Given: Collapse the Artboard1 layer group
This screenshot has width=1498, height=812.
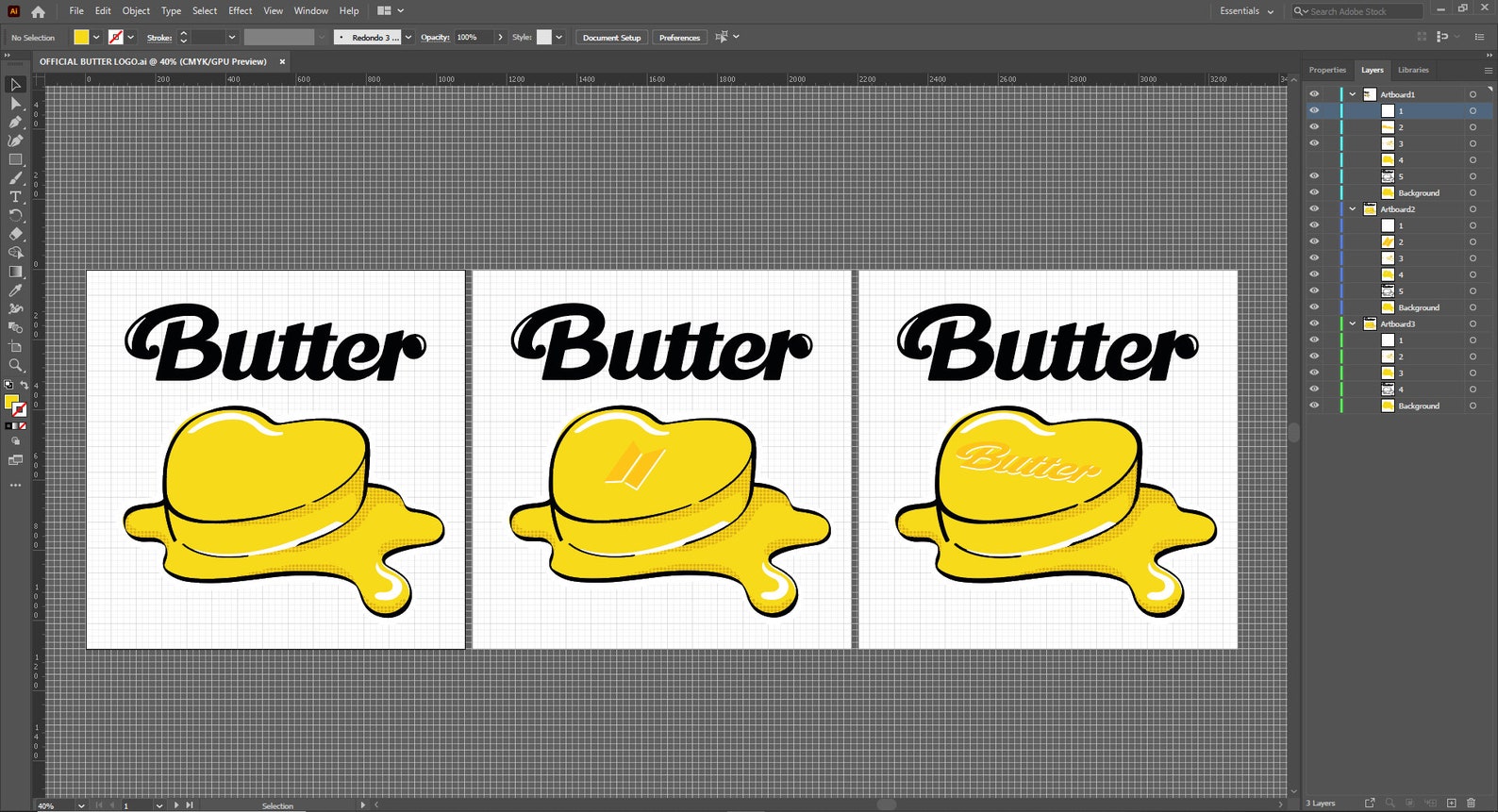Looking at the screenshot, I should point(1352,94).
